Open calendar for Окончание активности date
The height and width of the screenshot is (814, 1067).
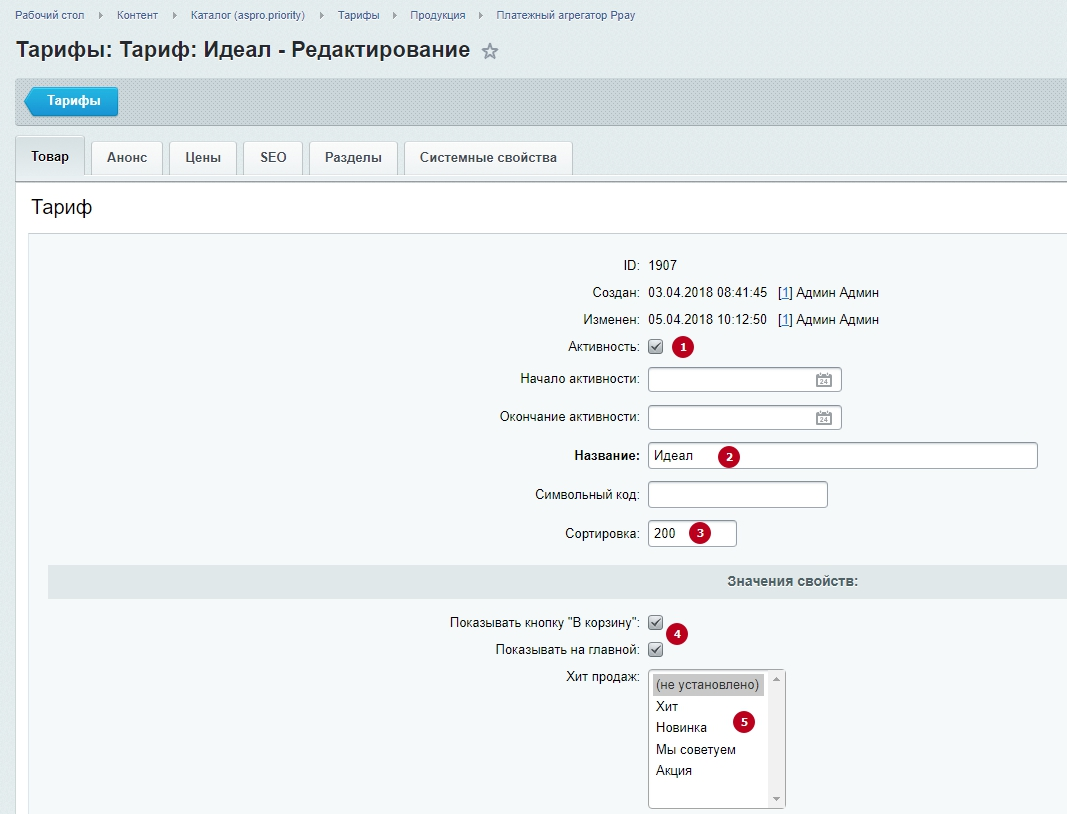point(823,418)
